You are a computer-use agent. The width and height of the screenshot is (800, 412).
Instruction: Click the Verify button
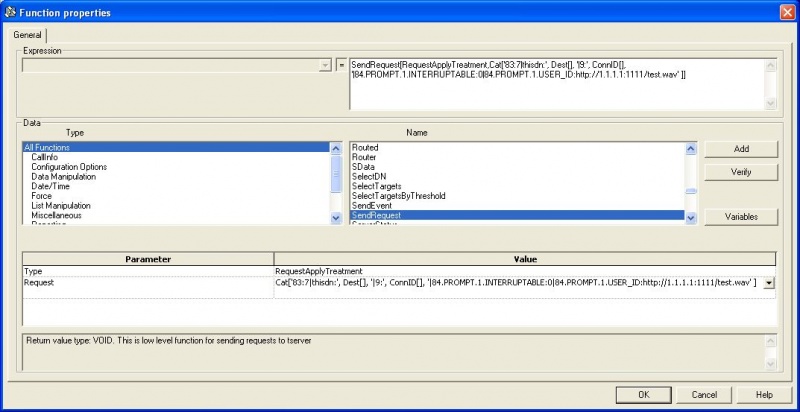[x=741, y=172]
